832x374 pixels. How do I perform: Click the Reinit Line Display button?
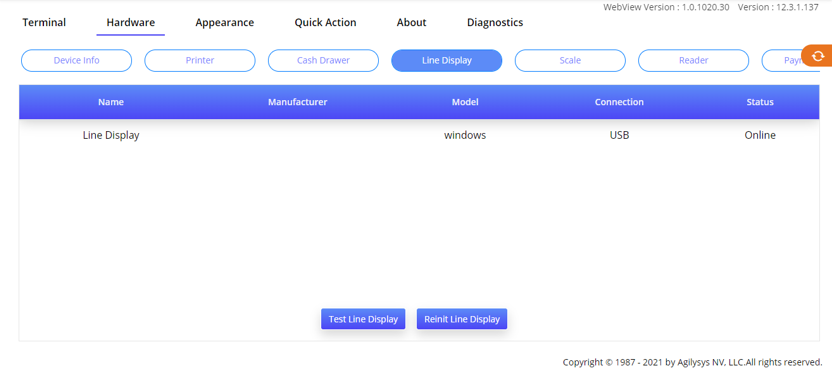pos(462,319)
